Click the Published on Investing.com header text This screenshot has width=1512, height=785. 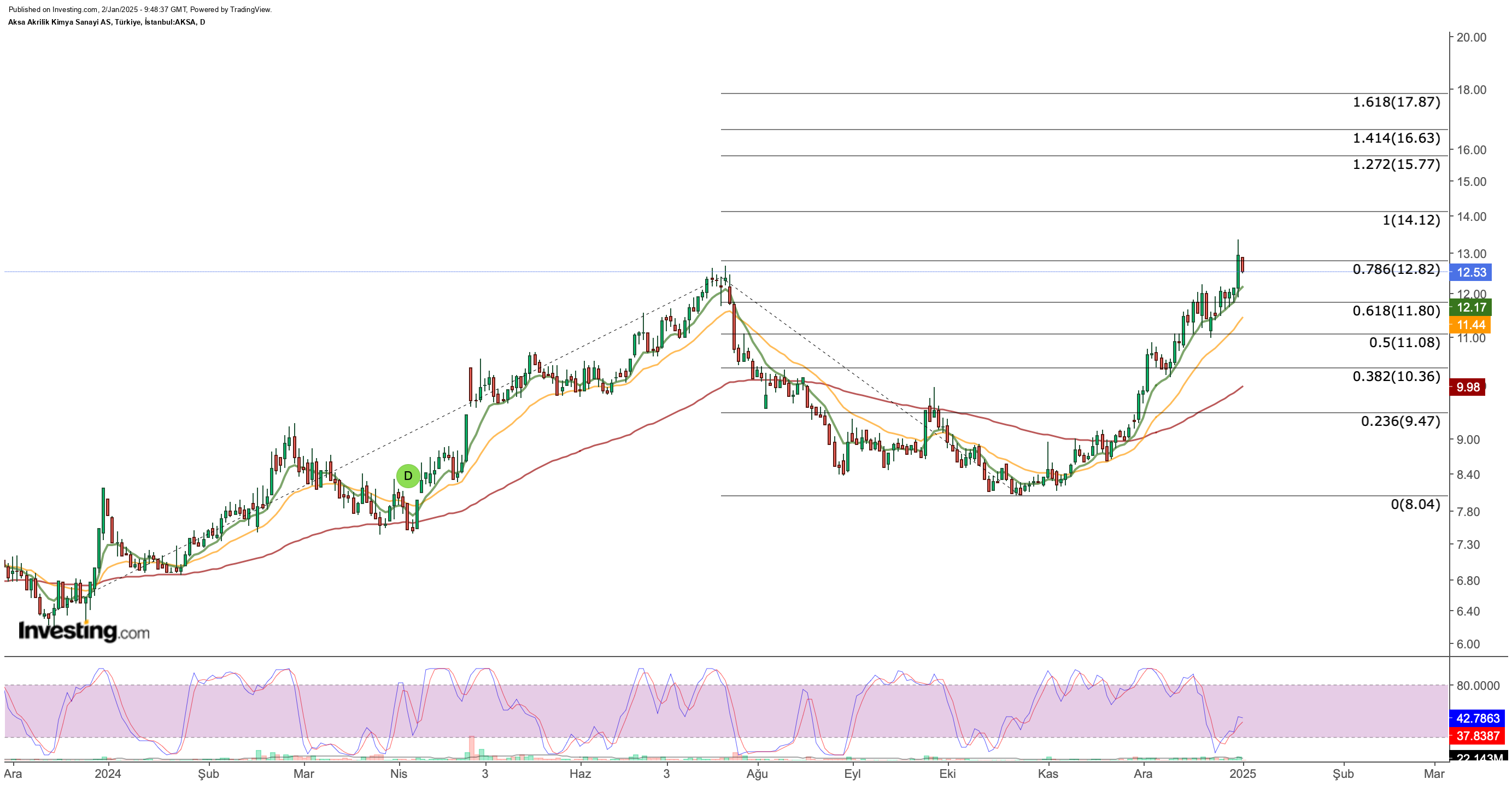coord(140,10)
